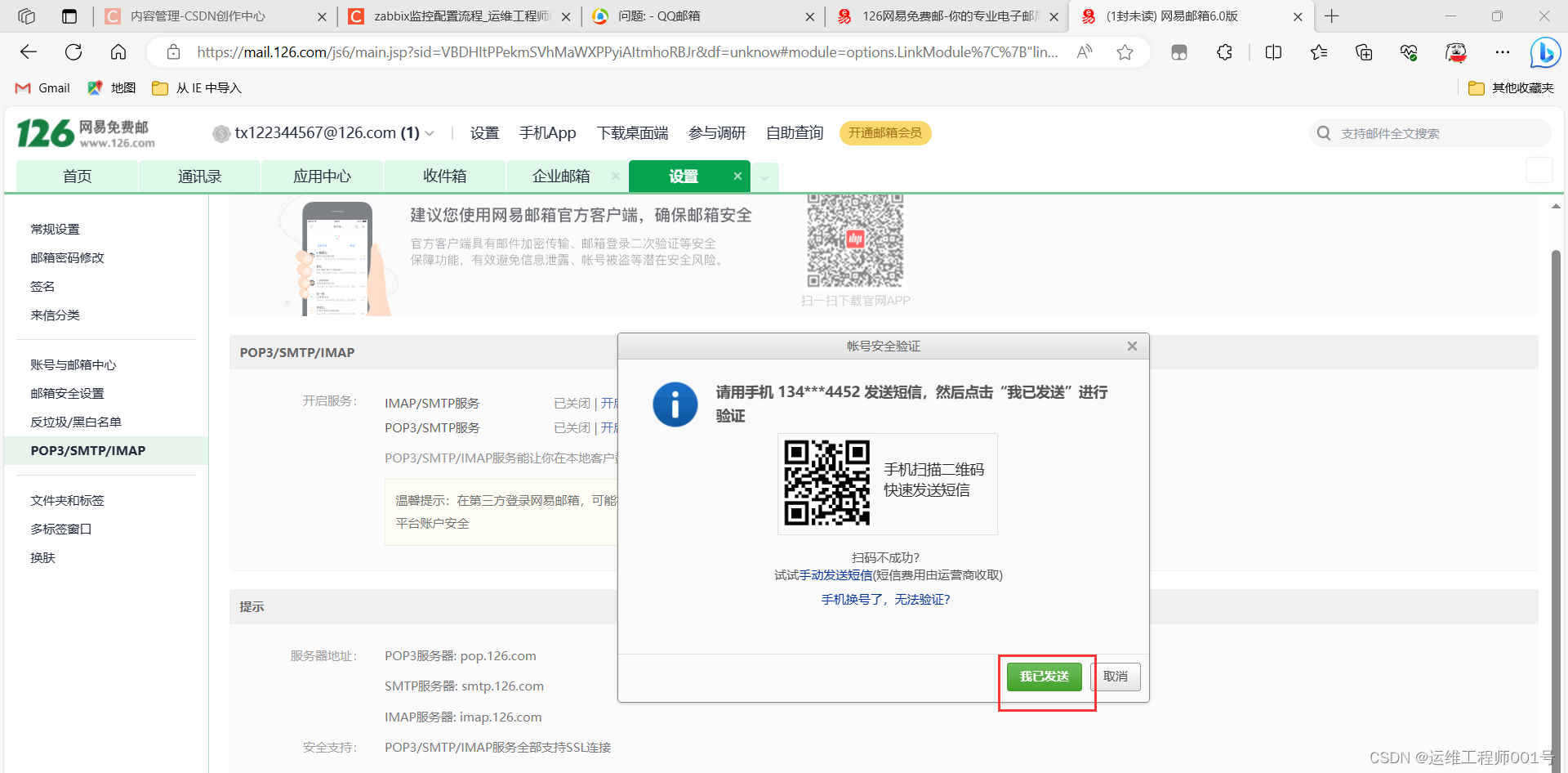Select 换肤 in the sidebar
The image size is (1568, 773).
pos(42,558)
